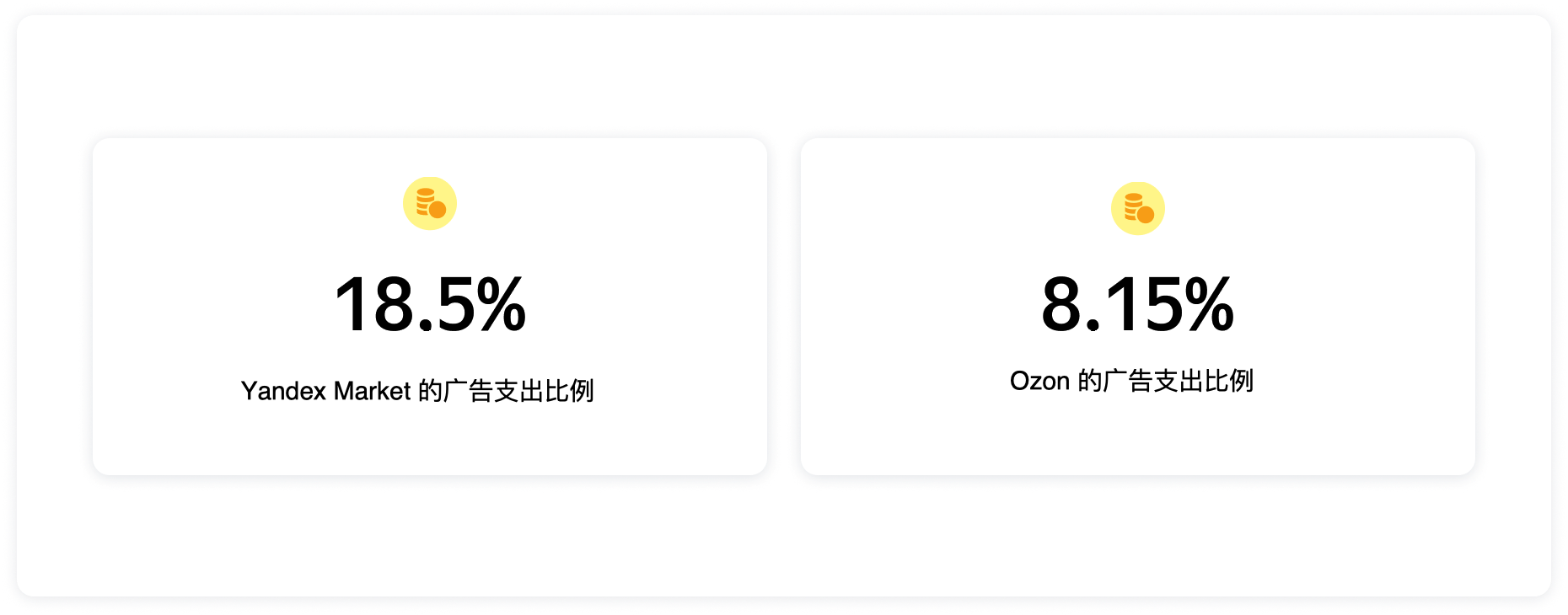Select the yellow circle icon in Yandex Market card
Image resolution: width=1568 pixels, height=615 pixels.
(x=430, y=203)
